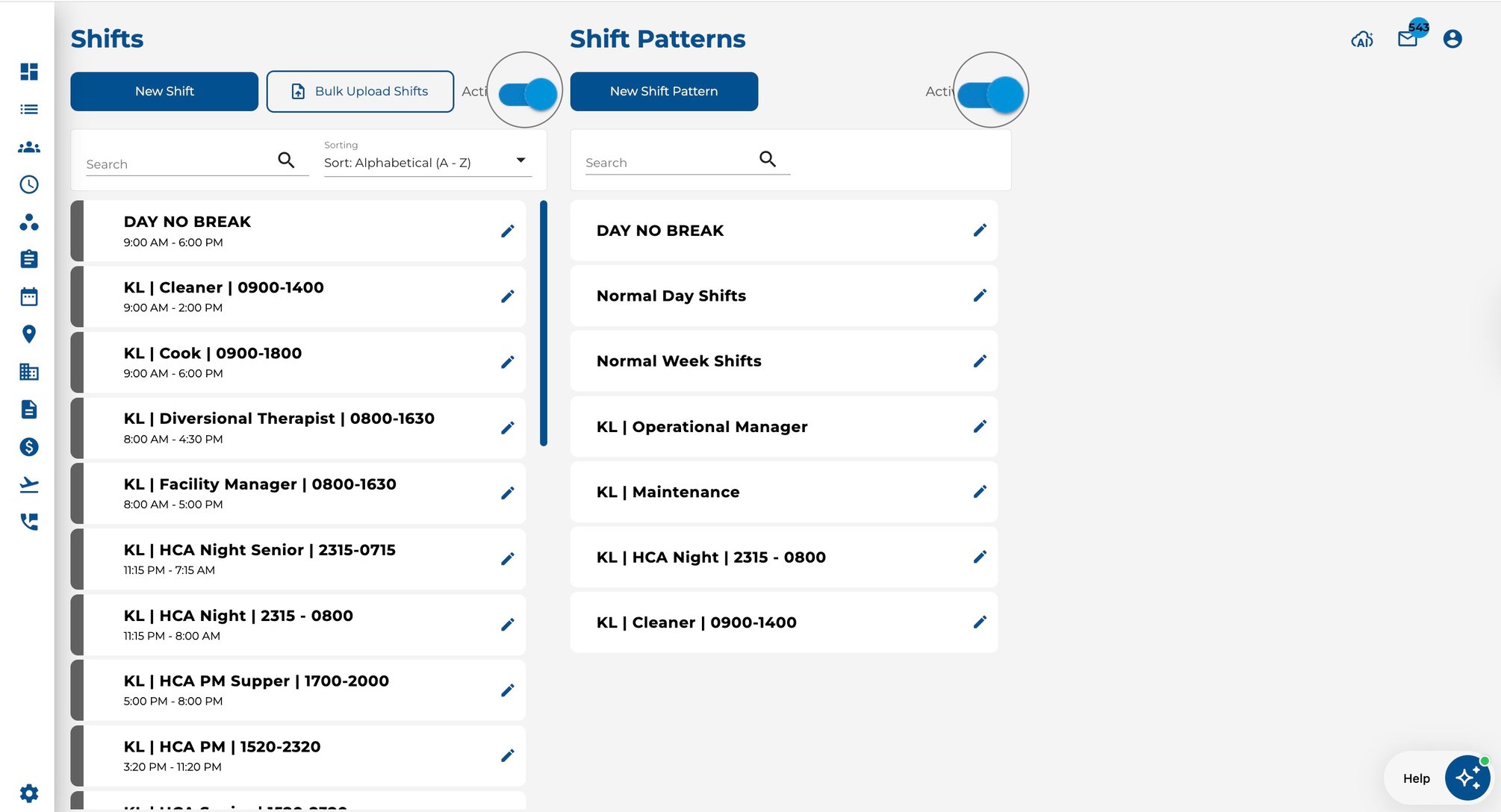Click the Shifts list scrollbar
Image resolution: width=1501 pixels, height=812 pixels.
[544, 323]
